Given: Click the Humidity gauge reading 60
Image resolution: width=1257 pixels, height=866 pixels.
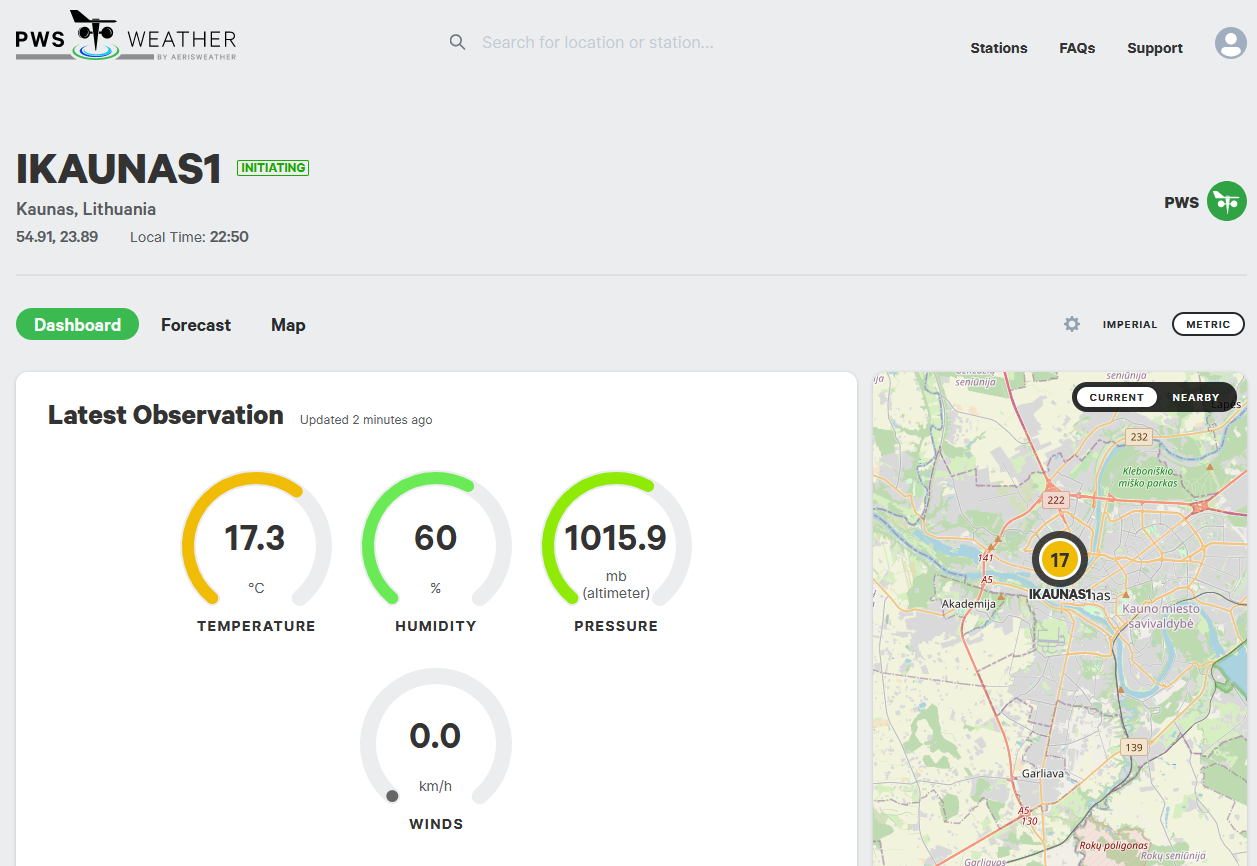Looking at the screenshot, I should pos(436,540).
